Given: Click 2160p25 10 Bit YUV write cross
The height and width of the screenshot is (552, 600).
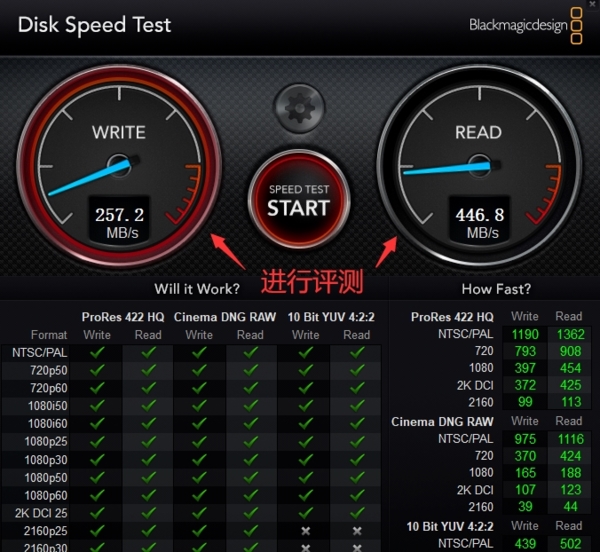Looking at the screenshot, I should pyautogui.click(x=306, y=531).
